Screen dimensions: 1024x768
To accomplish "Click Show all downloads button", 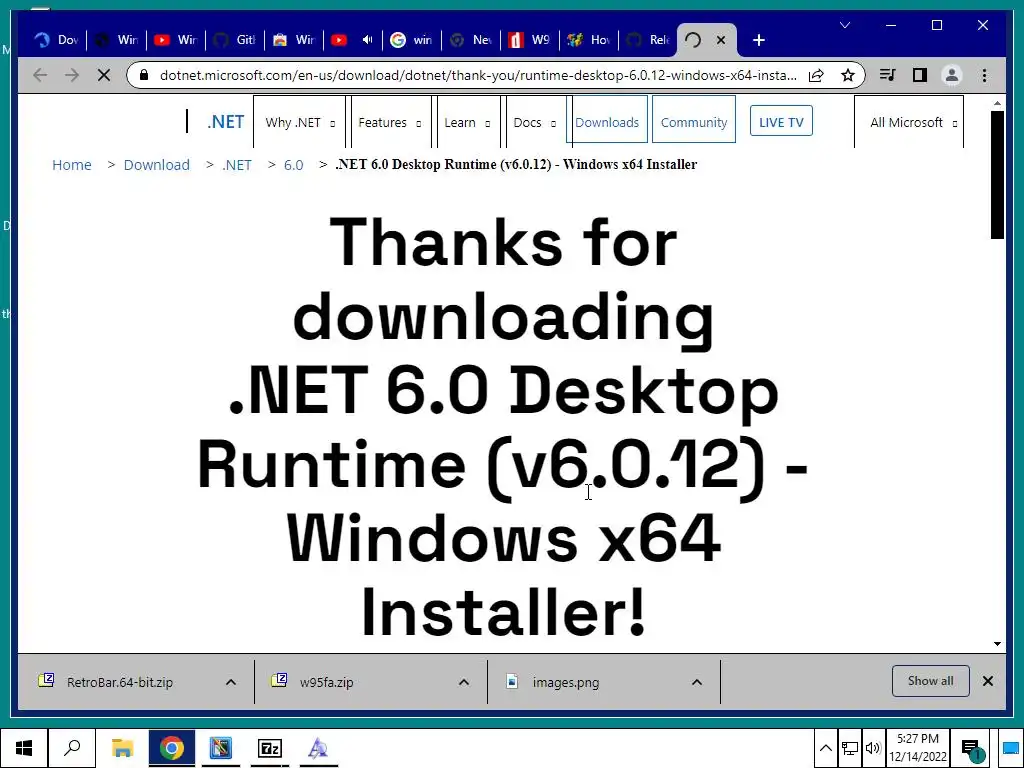I will (x=931, y=681).
